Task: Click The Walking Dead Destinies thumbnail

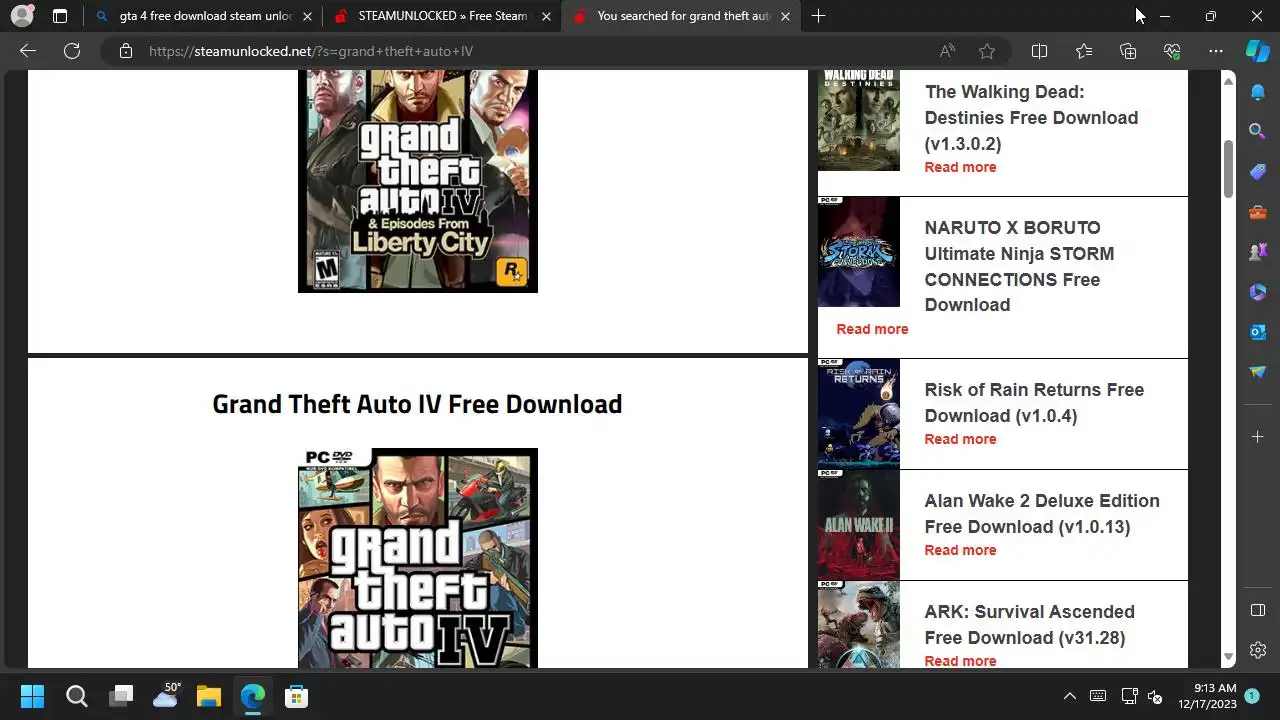Action: [859, 120]
